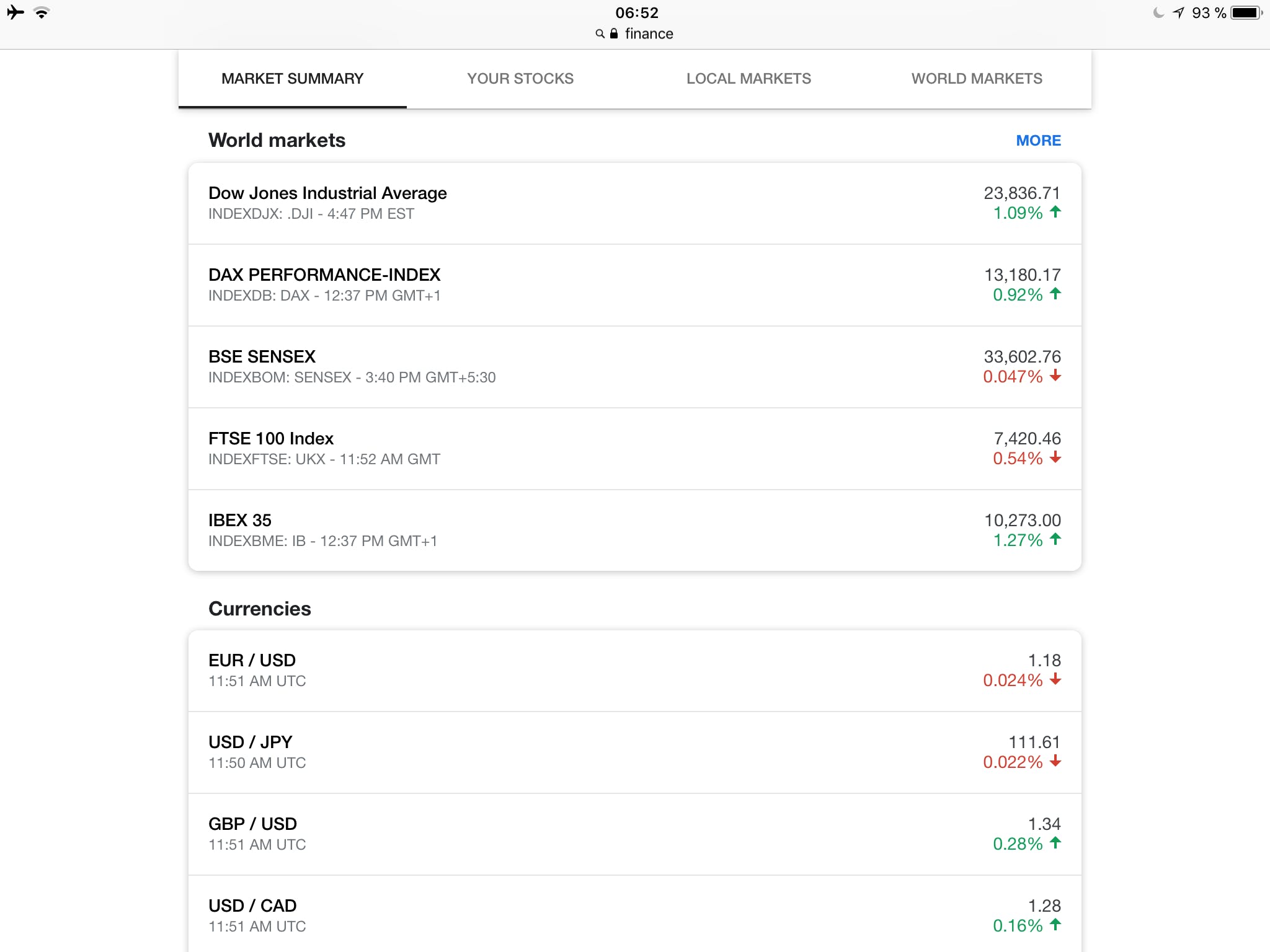Open the Market Summary tab
This screenshot has width=1270, height=952.
click(x=292, y=79)
